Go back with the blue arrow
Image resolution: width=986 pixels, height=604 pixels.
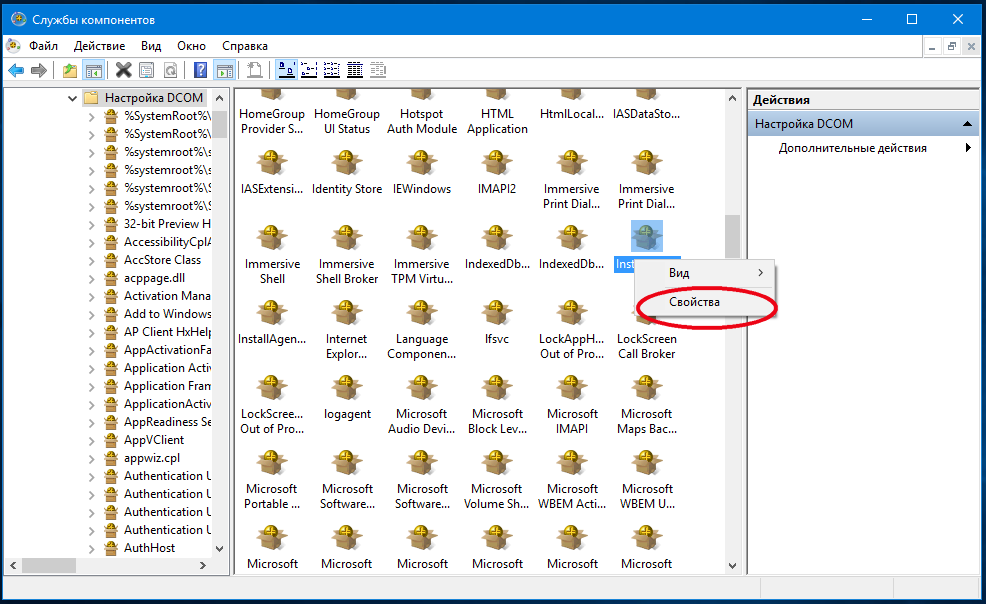(16, 70)
